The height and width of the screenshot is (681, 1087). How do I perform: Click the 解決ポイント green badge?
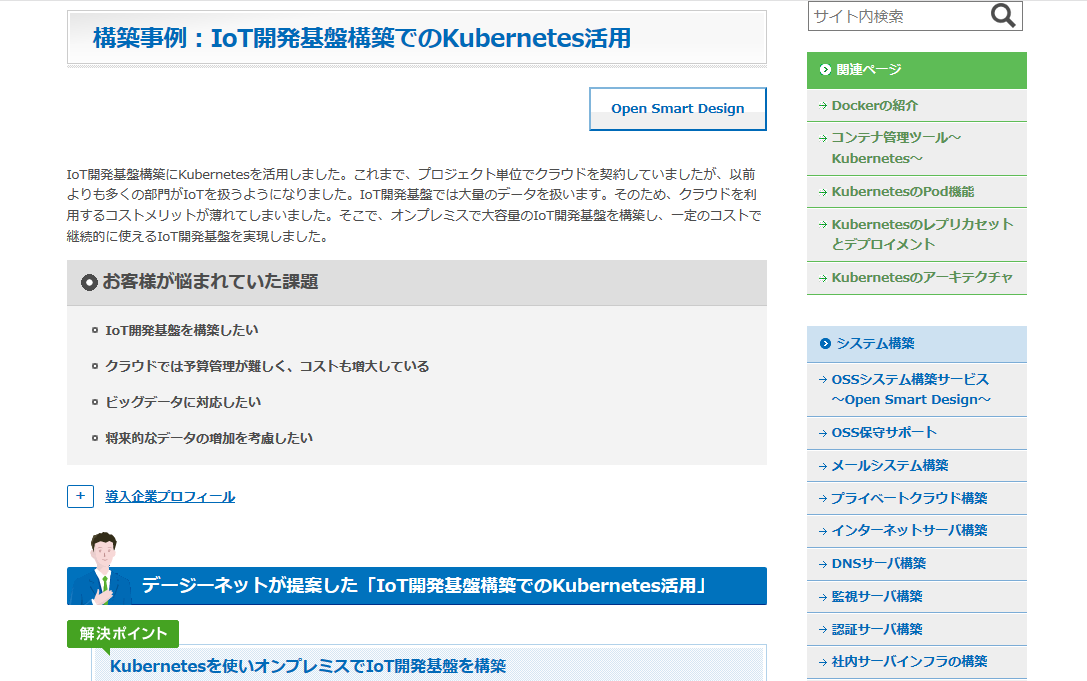pyautogui.click(x=123, y=634)
